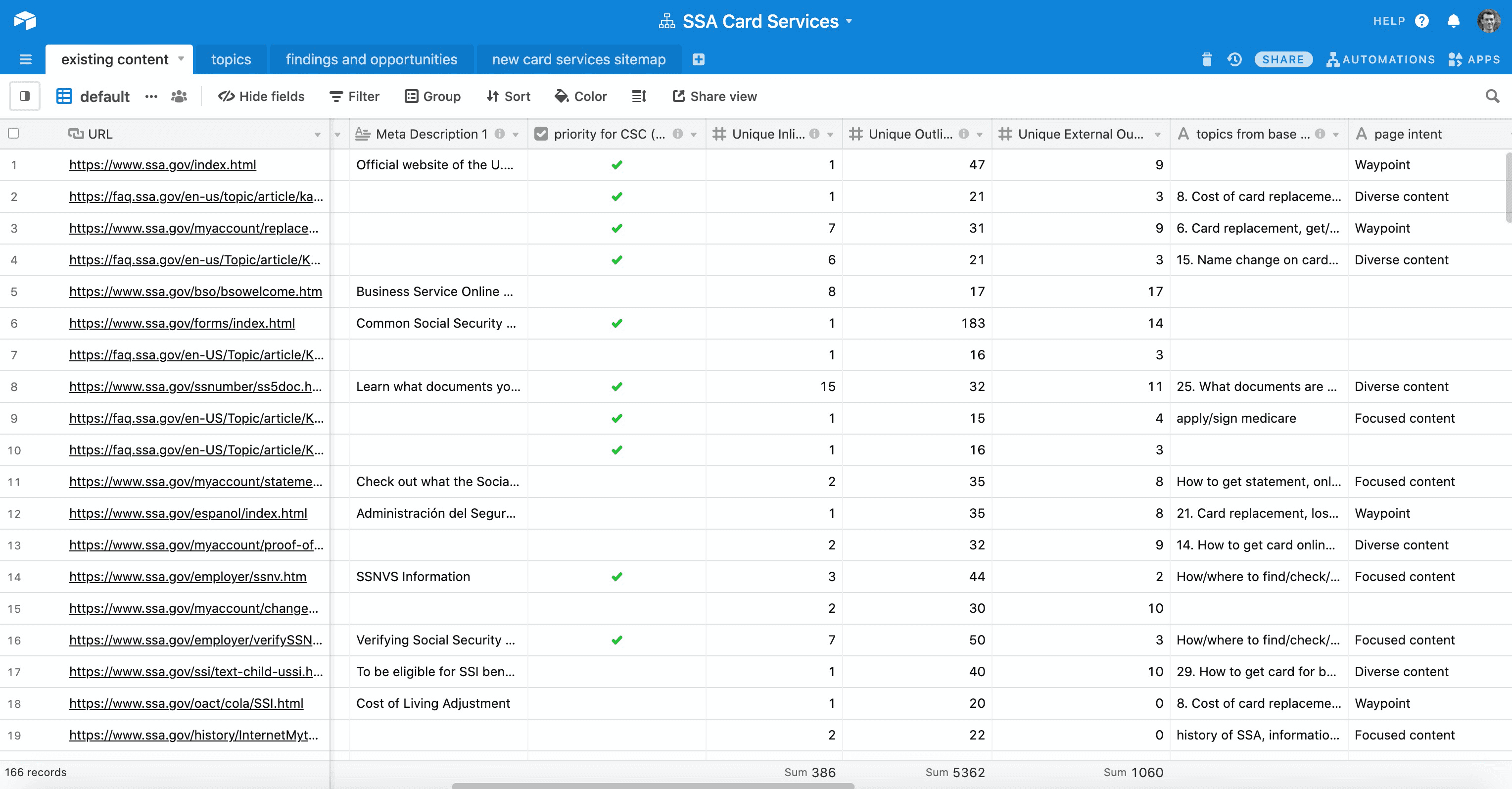Open Unique Outlinks column dropdown arrow

(x=980, y=135)
